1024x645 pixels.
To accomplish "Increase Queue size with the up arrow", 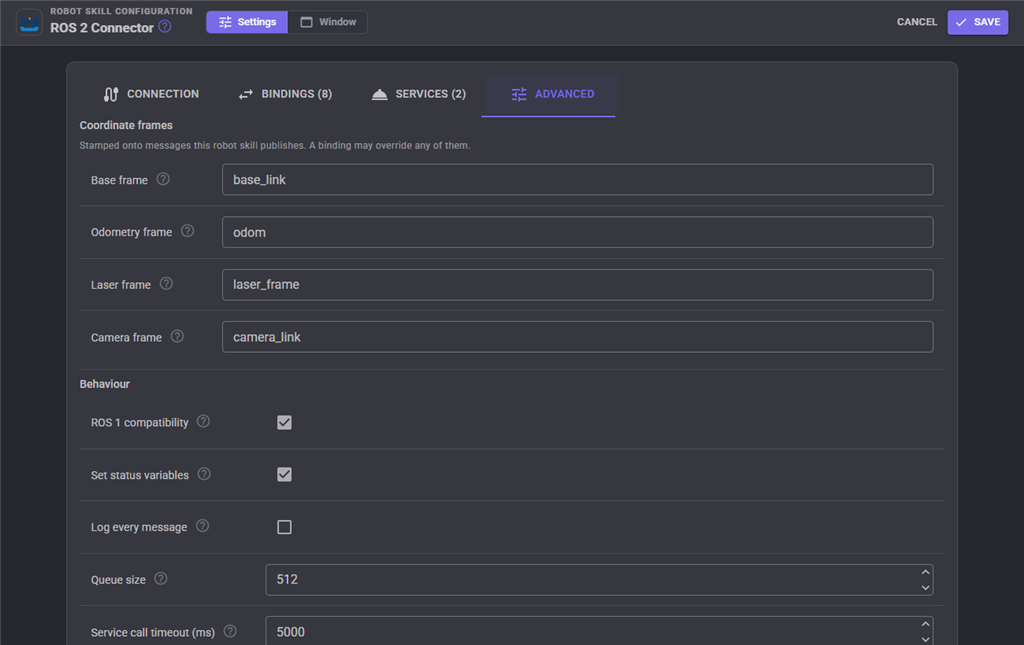I will click(925, 573).
